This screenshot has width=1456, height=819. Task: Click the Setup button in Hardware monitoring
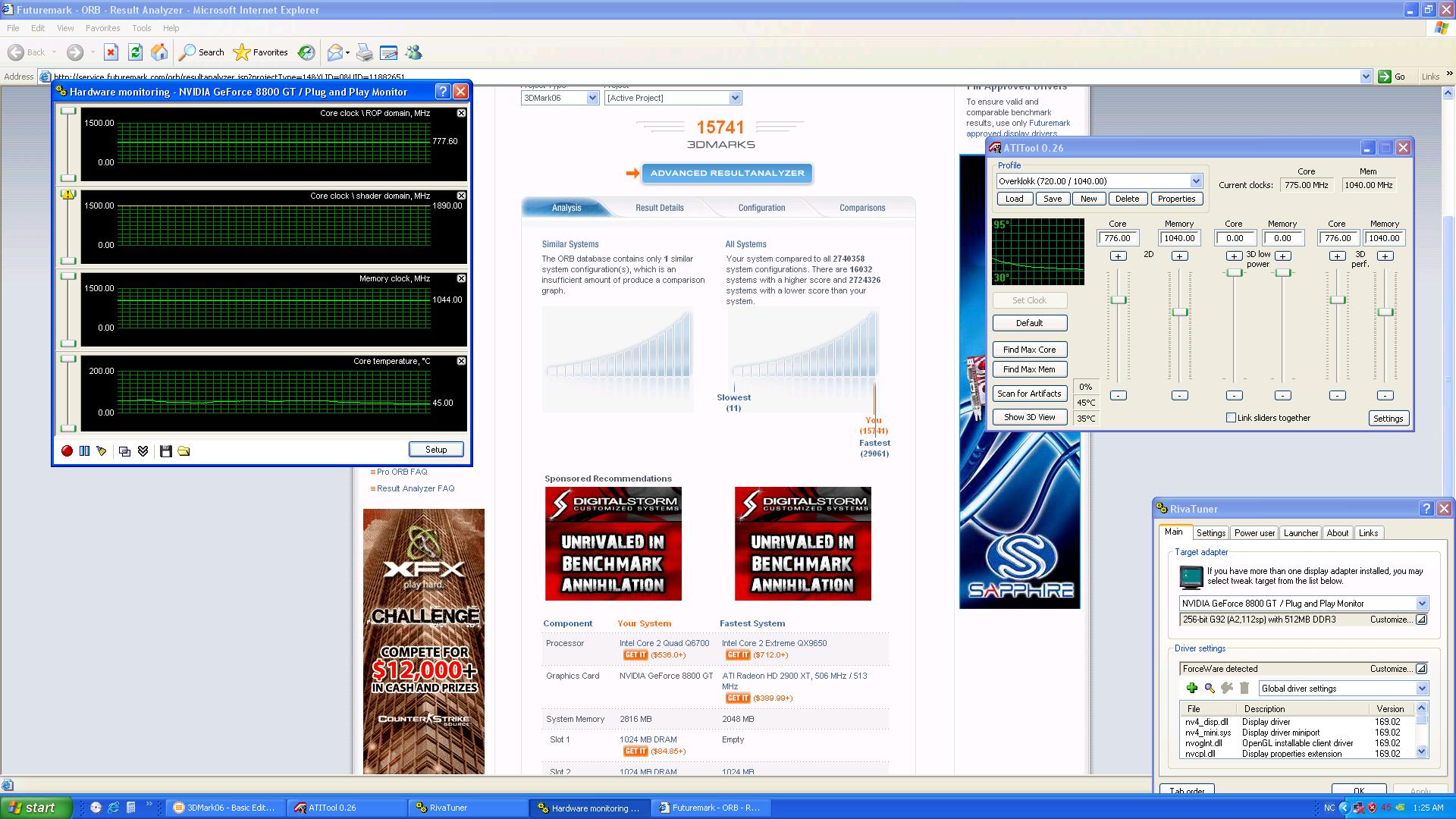coord(436,450)
